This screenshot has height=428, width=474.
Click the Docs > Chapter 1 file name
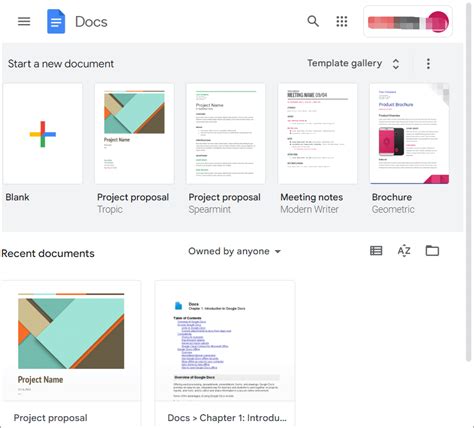pyautogui.click(x=227, y=418)
